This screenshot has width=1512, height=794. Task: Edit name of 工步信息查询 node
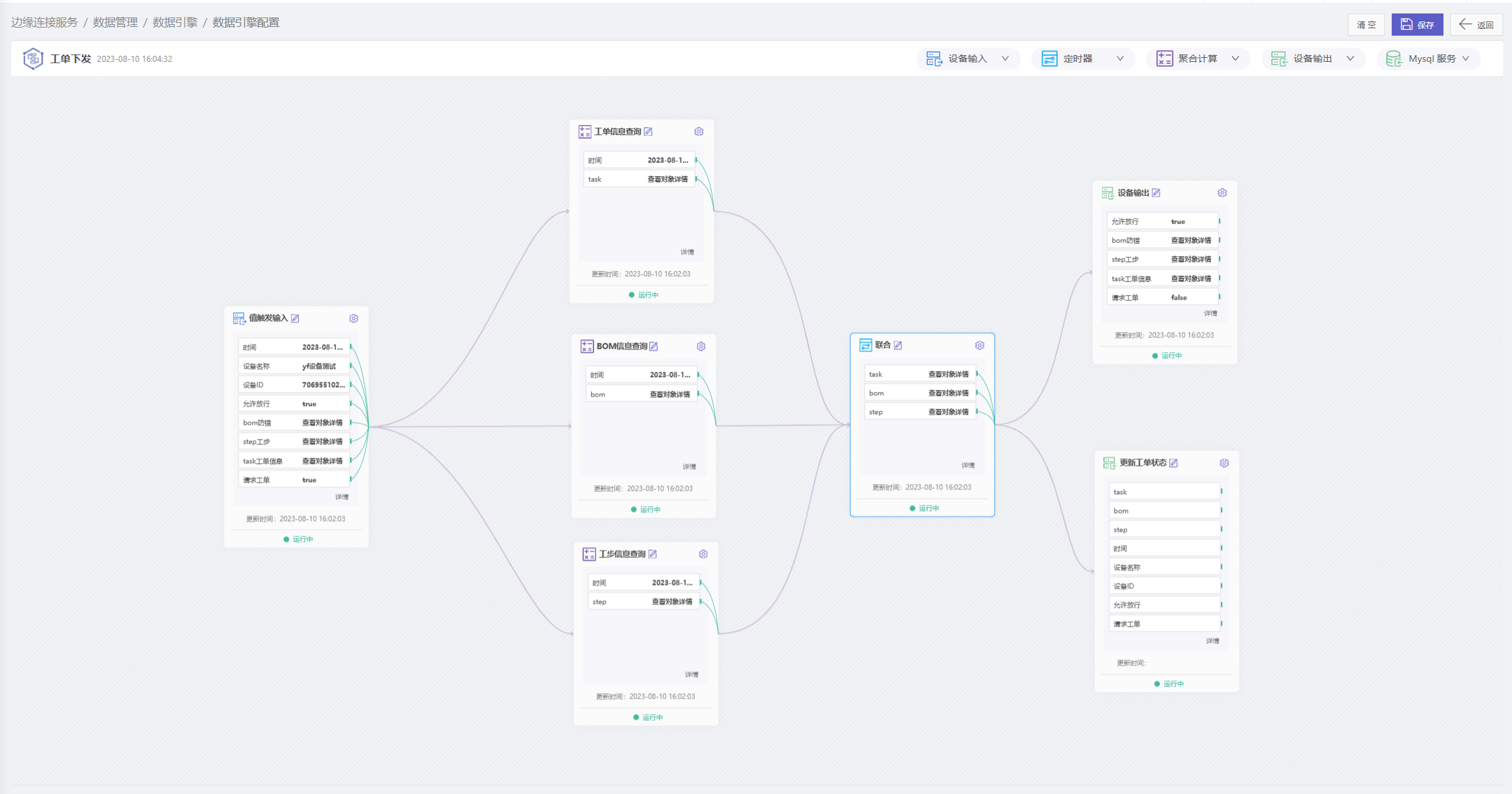[x=653, y=554]
